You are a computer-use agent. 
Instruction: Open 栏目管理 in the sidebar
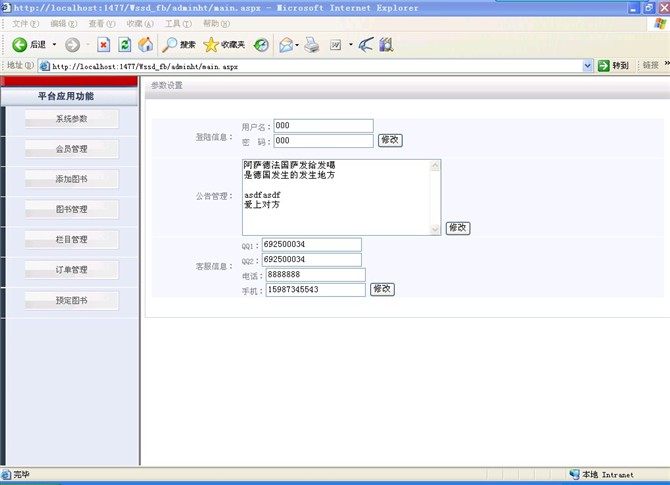[71, 239]
